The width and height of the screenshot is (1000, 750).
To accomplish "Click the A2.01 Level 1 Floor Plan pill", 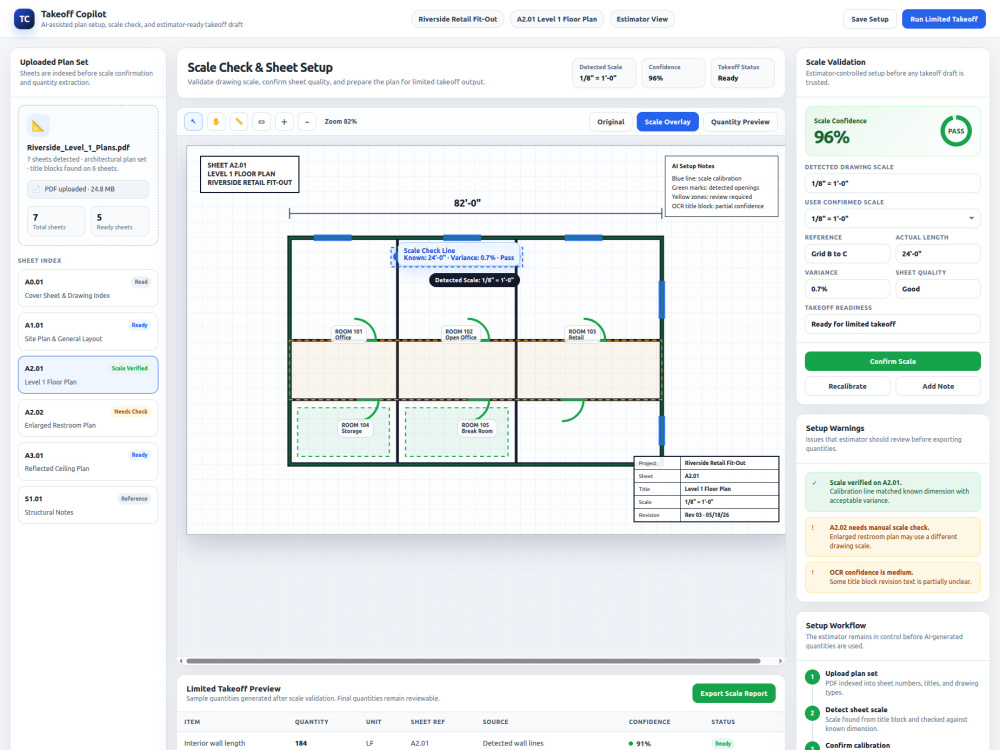I will click(557, 19).
